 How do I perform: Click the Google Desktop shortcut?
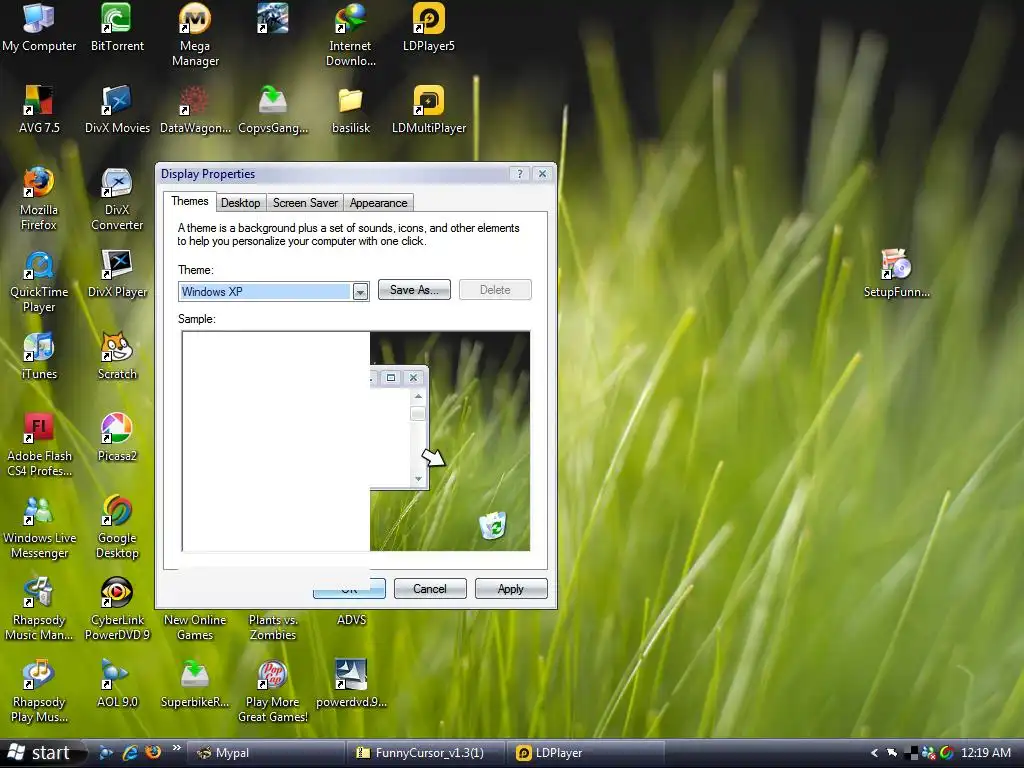[x=117, y=528]
